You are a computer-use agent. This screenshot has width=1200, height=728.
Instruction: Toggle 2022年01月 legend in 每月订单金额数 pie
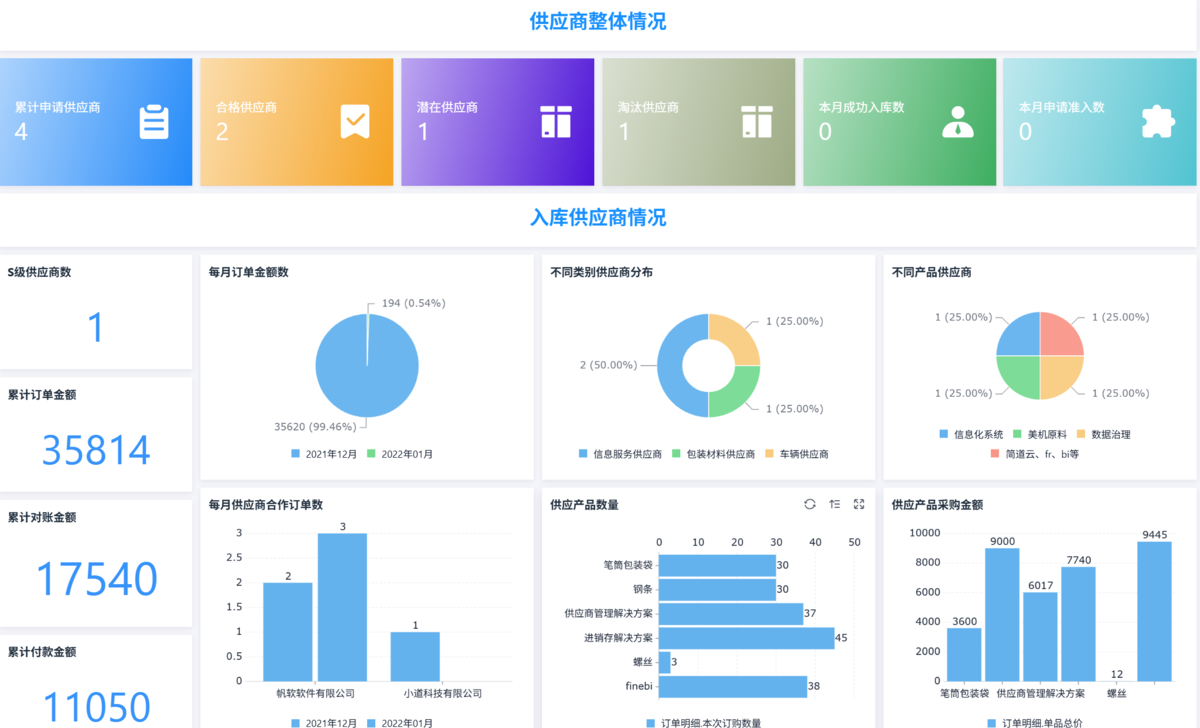400,454
